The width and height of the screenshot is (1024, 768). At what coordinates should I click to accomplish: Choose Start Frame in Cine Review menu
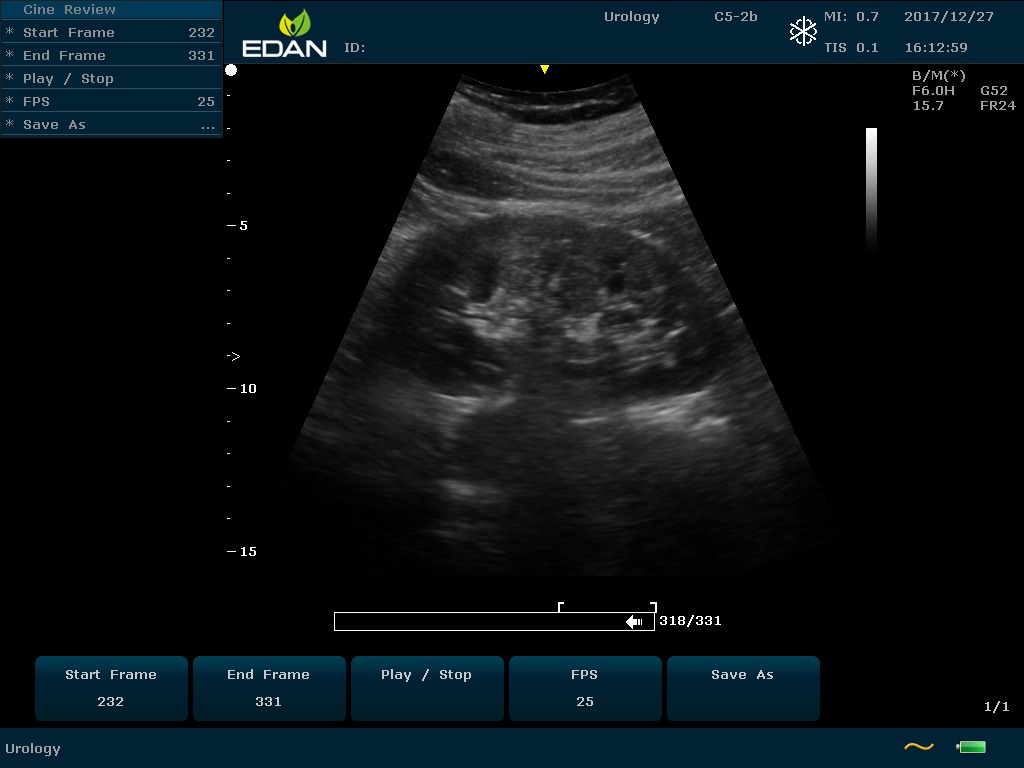(110, 32)
